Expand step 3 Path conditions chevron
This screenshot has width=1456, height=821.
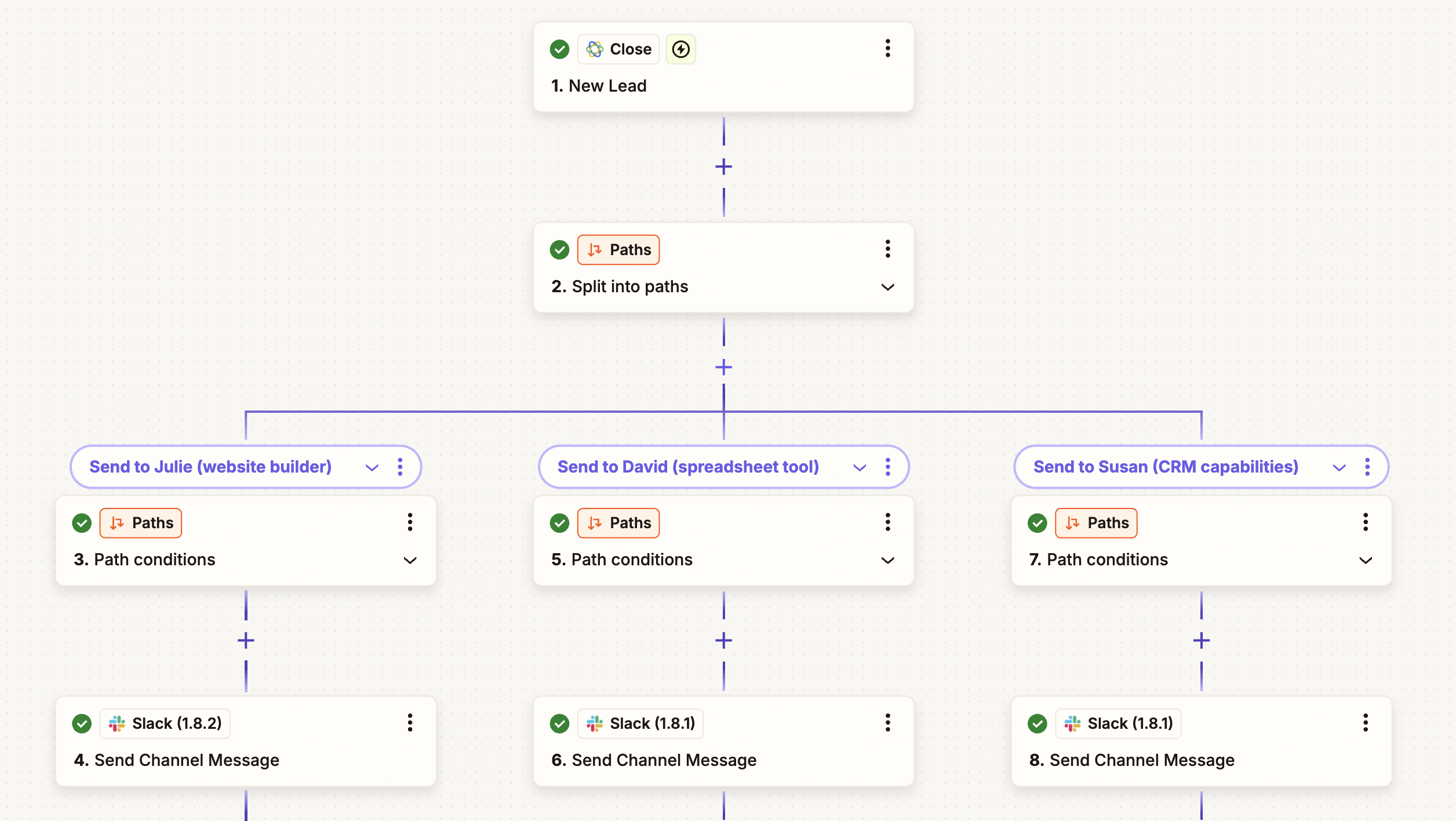pos(410,560)
